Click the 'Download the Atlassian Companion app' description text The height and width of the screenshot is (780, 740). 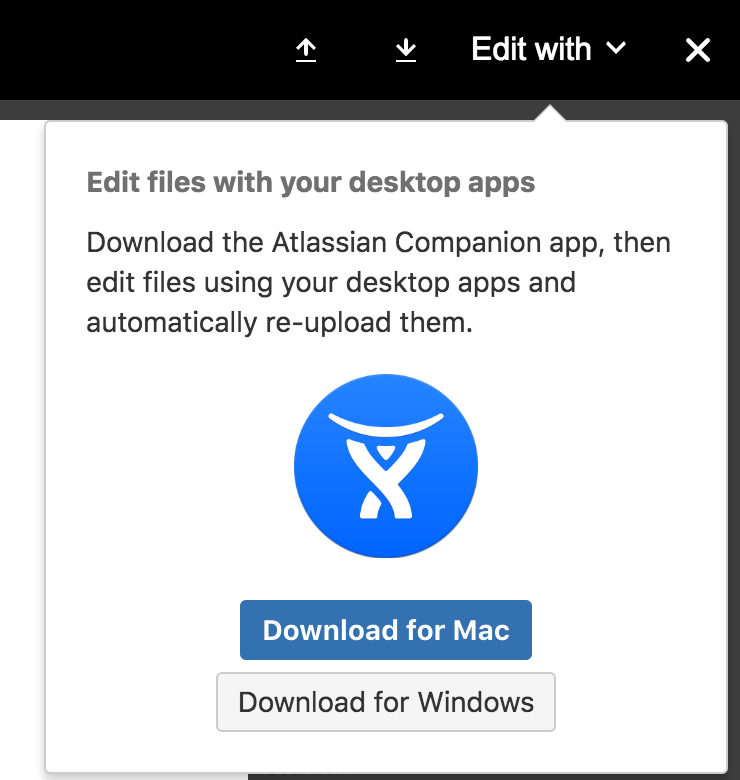click(x=378, y=282)
